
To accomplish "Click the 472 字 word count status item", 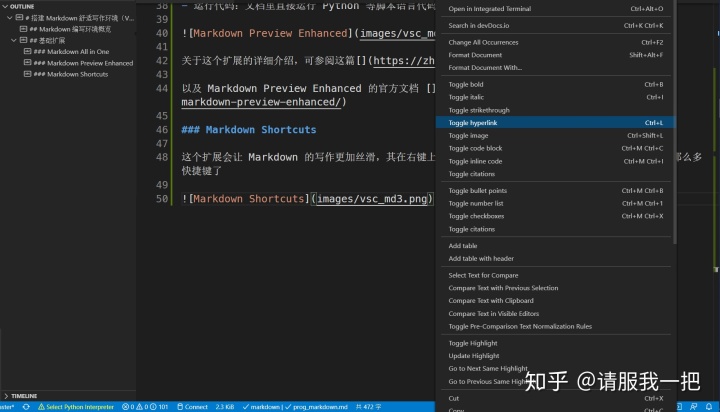I will click(368, 406).
